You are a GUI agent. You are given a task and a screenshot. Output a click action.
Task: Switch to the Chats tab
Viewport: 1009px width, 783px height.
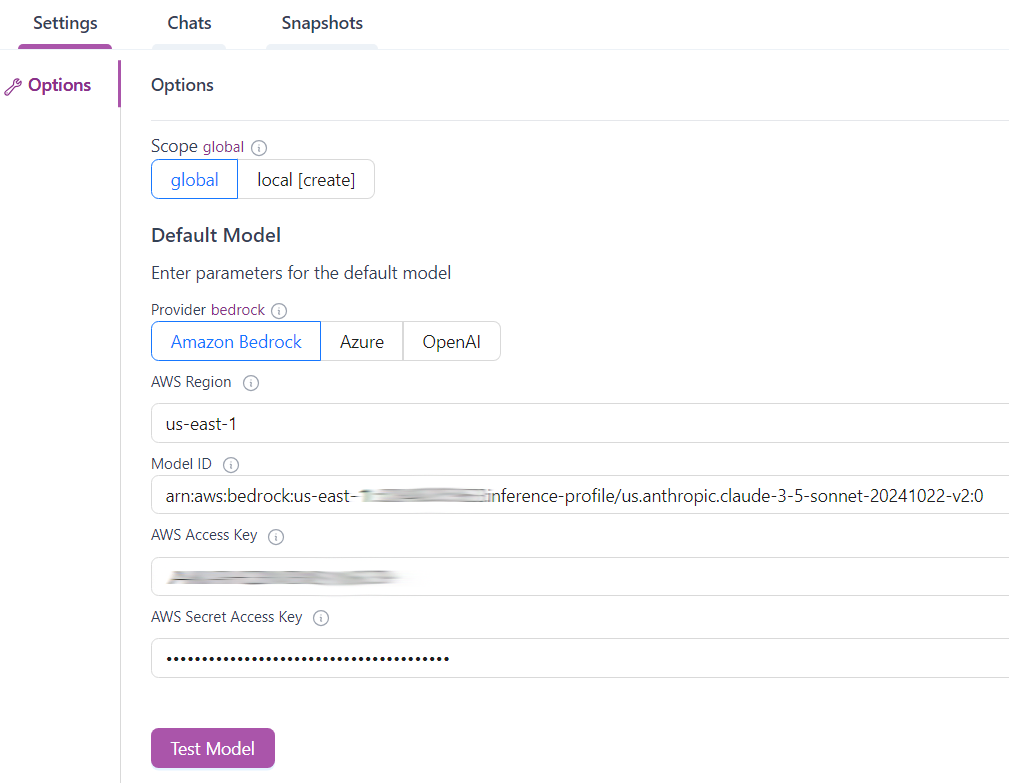click(189, 23)
